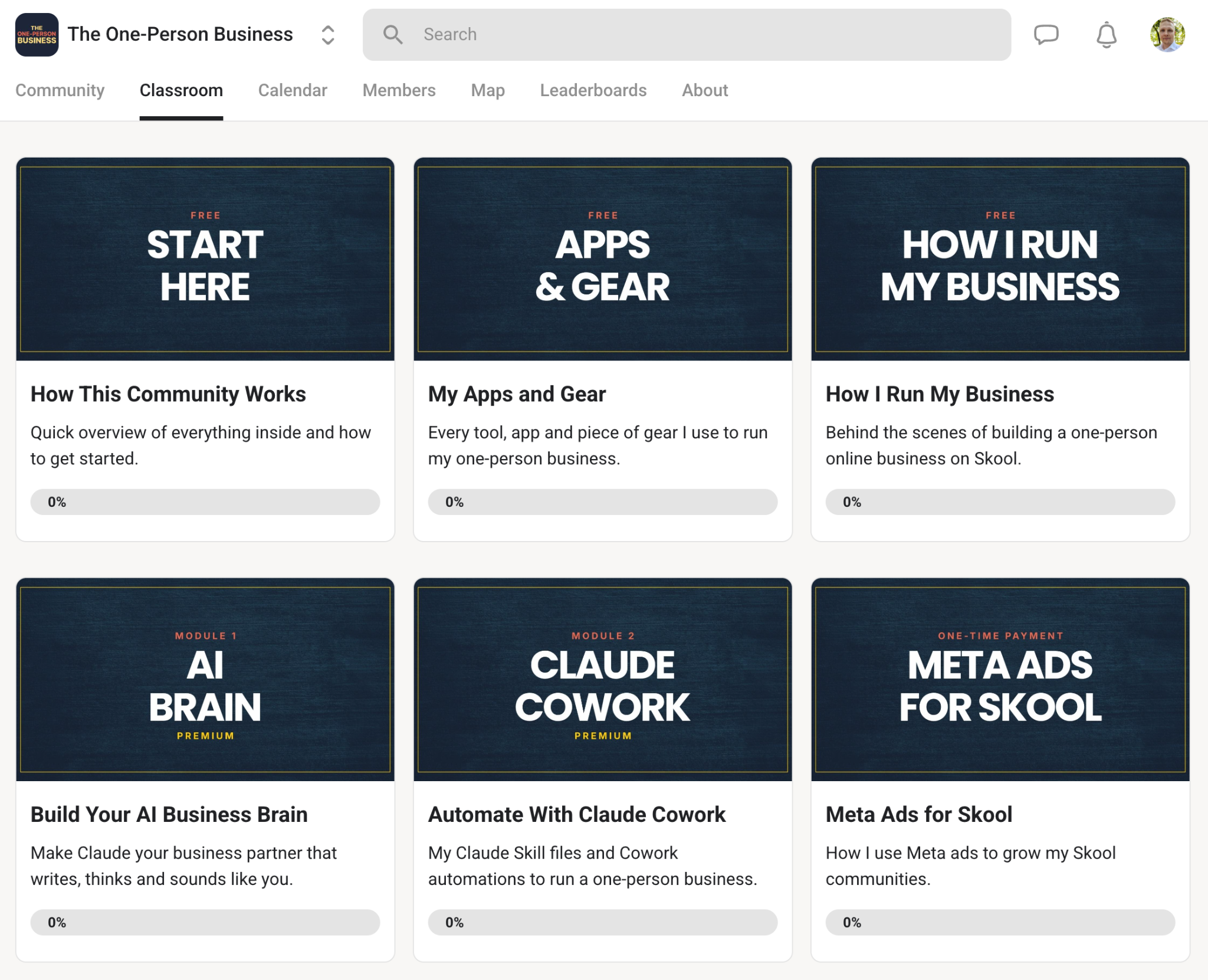1208x980 pixels.
Task: Open the notifications bell
Action: pyautogui.click(x=1107, y=35)
